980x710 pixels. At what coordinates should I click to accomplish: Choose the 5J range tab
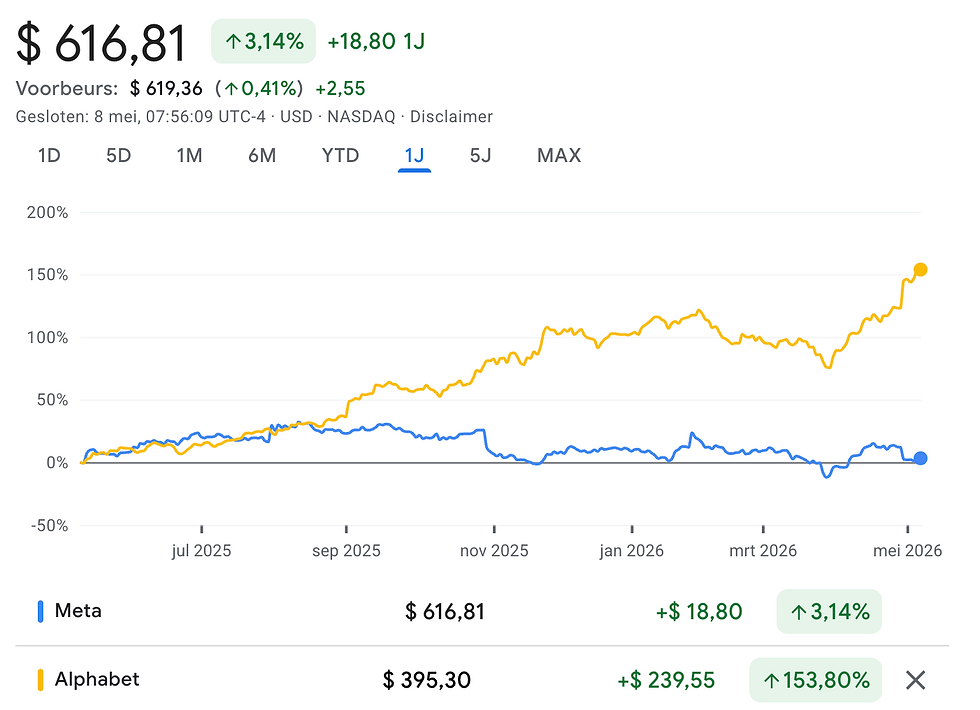click(x=480, y=155)
